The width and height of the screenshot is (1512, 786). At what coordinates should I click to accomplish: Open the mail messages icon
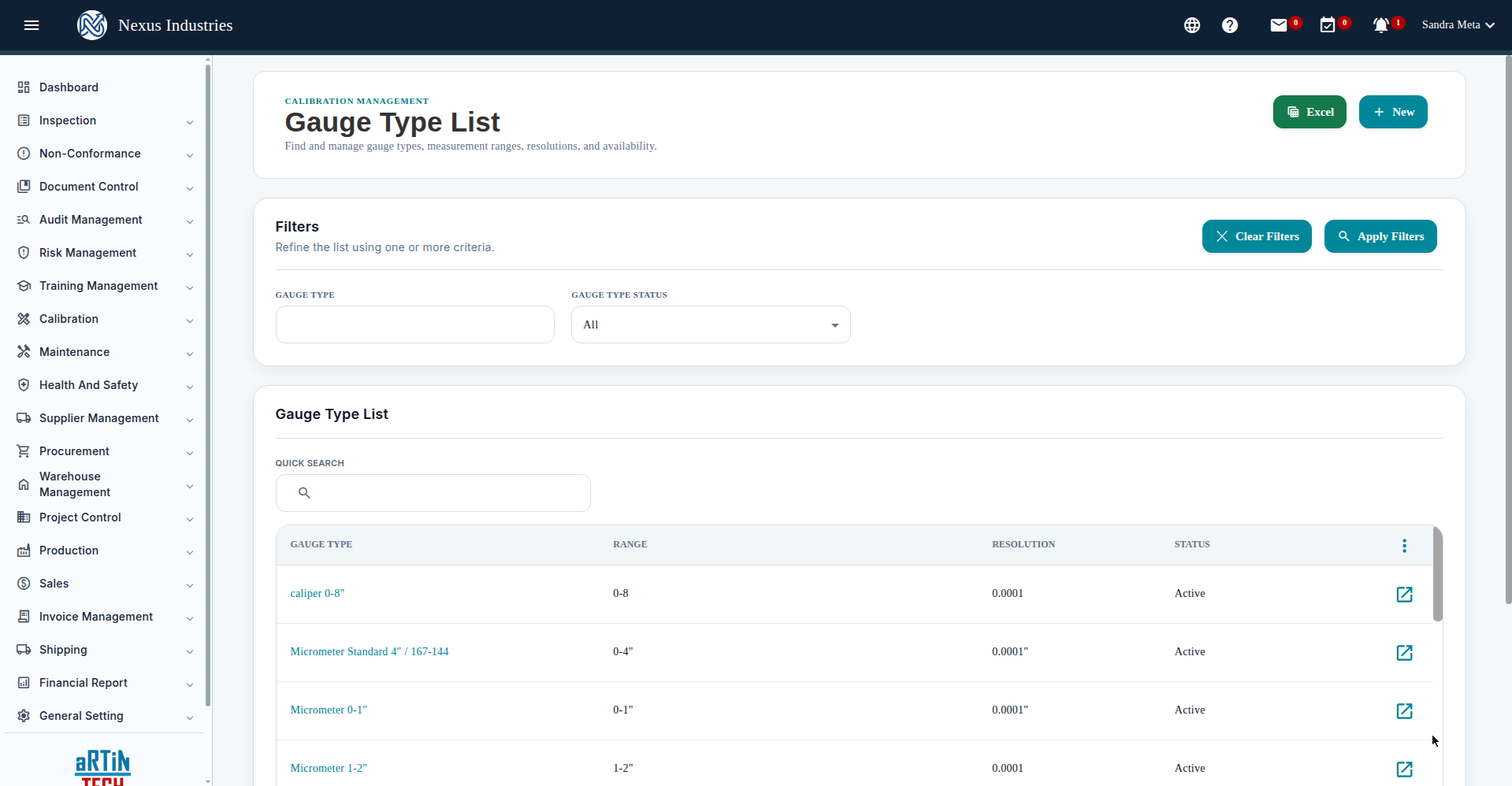click(x=1279, y=25)
